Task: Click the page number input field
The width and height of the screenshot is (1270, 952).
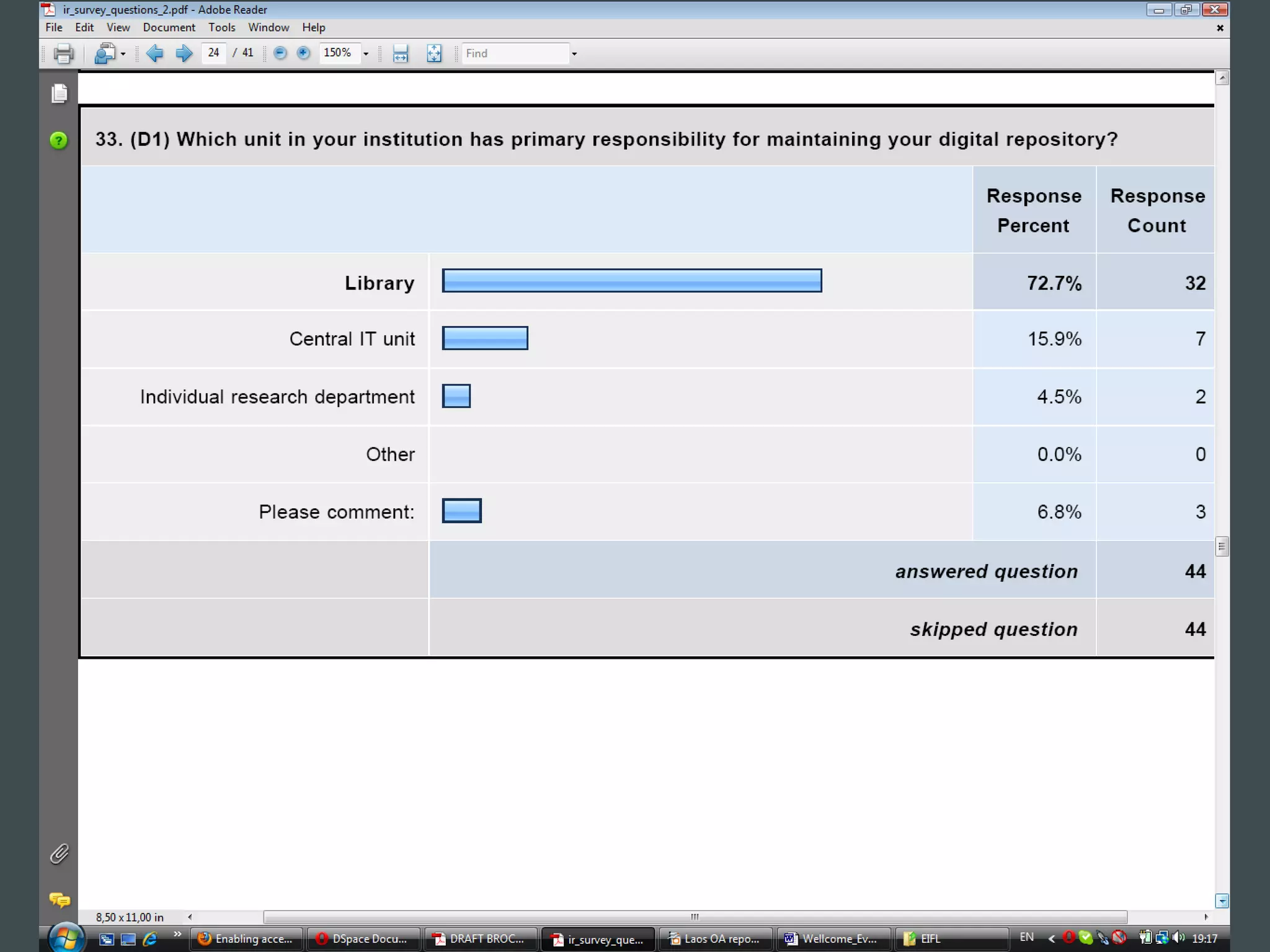Action: pyautogui.click(x=213, y=53)
